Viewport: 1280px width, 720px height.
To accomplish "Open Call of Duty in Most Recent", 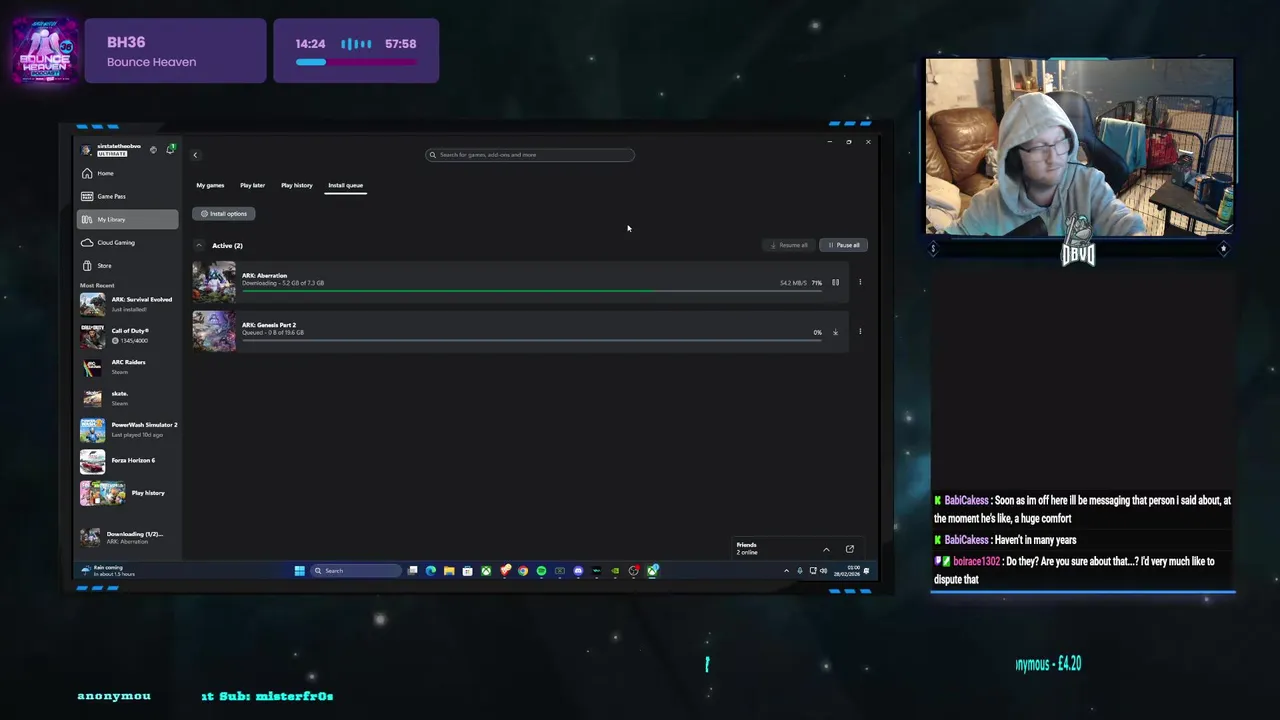I will (128, 335).
